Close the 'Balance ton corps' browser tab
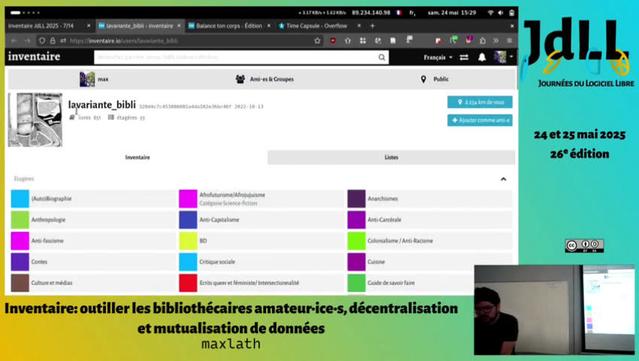Image resolution: width=639 pixels, height=361 pixels. 269,26
